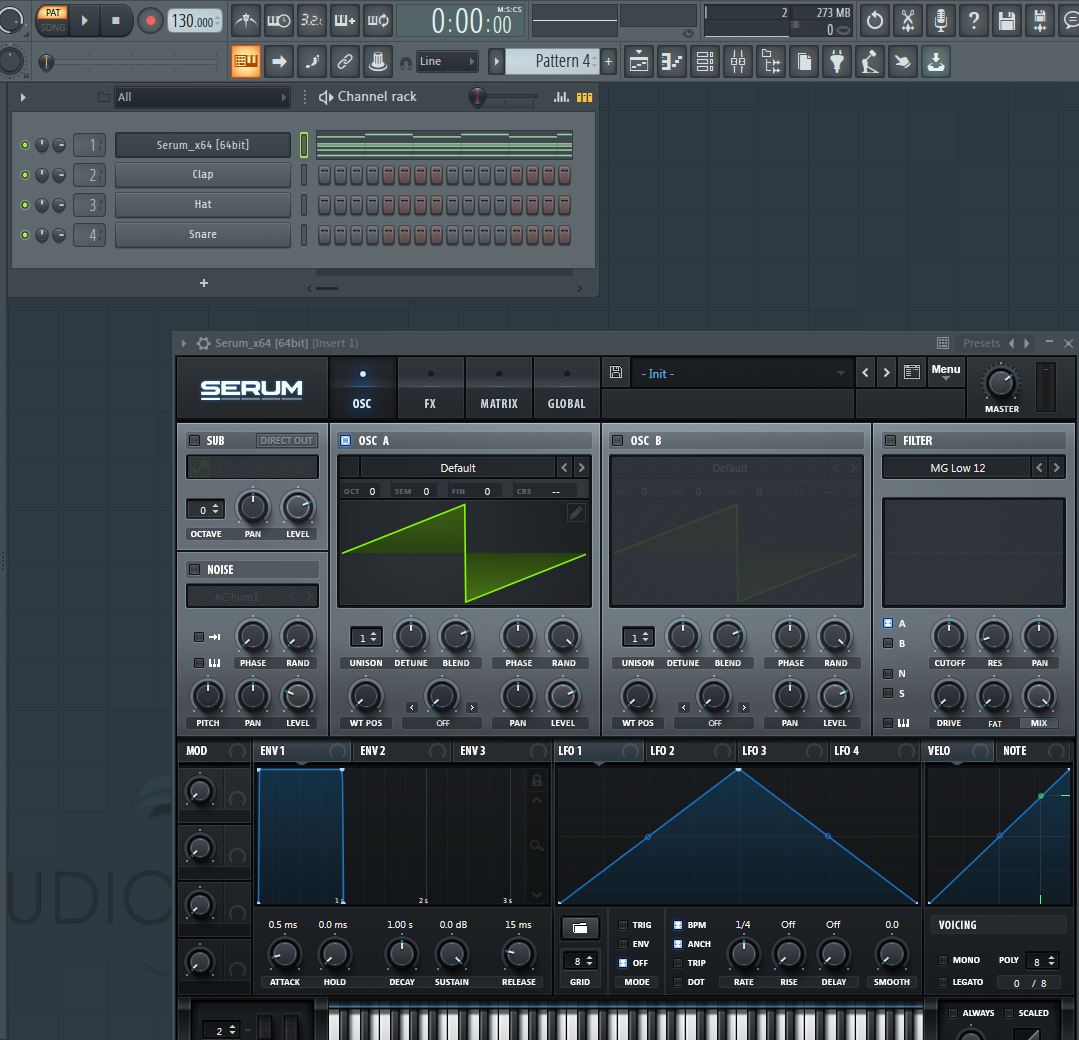Enable the LEGATO checkbox

[943, 982]
